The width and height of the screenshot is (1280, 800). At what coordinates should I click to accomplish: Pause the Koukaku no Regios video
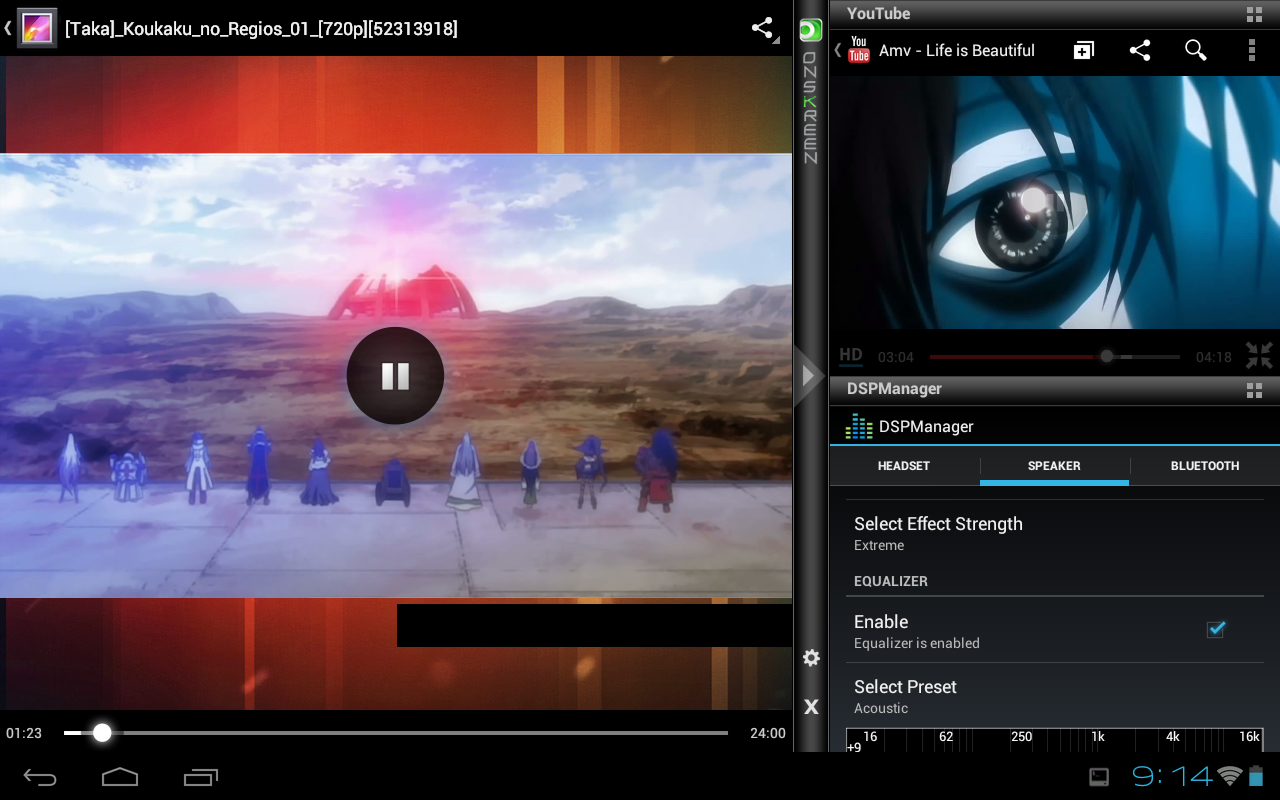(395, 375)
